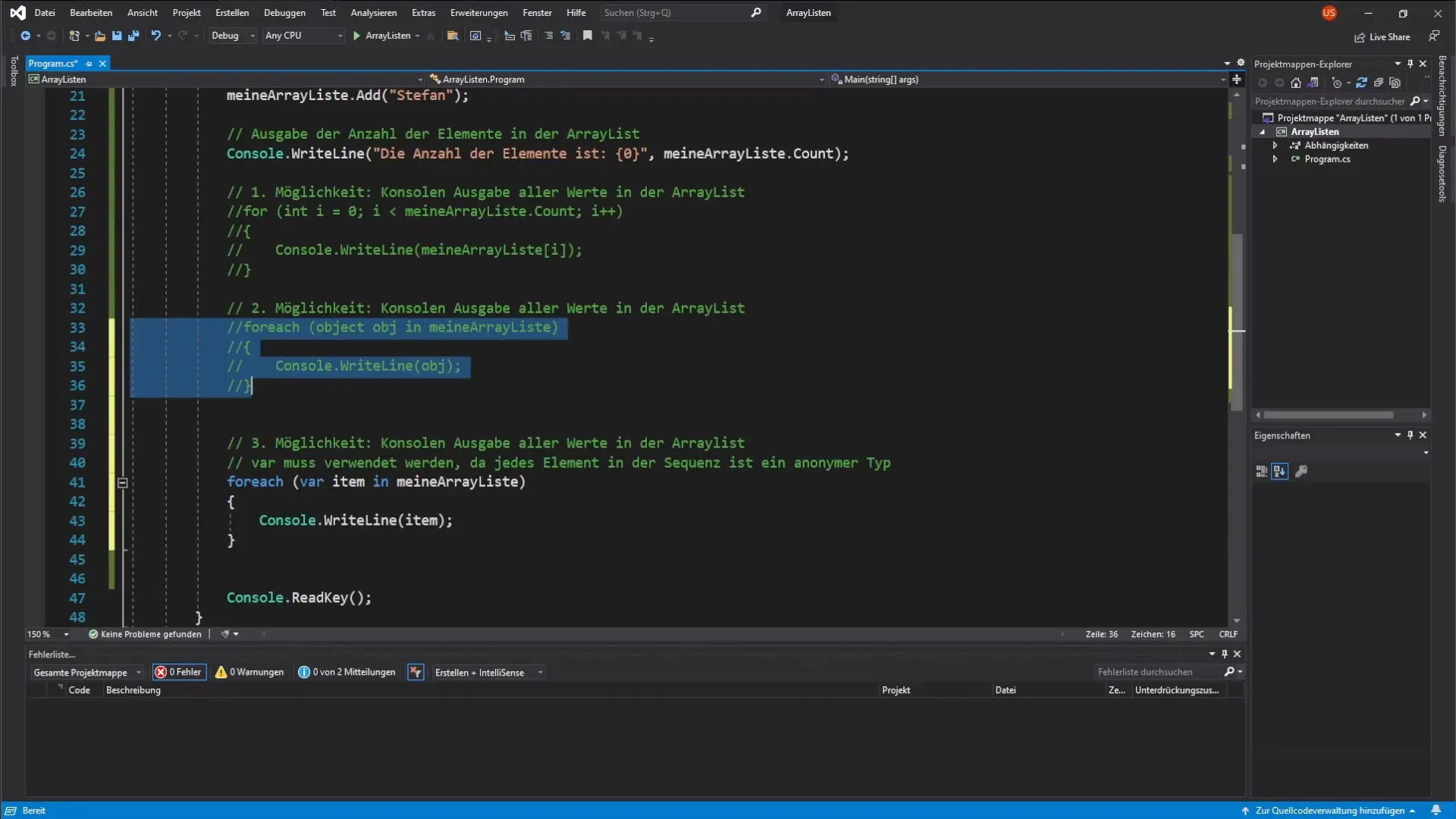
Task: Click the editor settings gear icon
Action: pyautogui.click(x=1241, y=63)
